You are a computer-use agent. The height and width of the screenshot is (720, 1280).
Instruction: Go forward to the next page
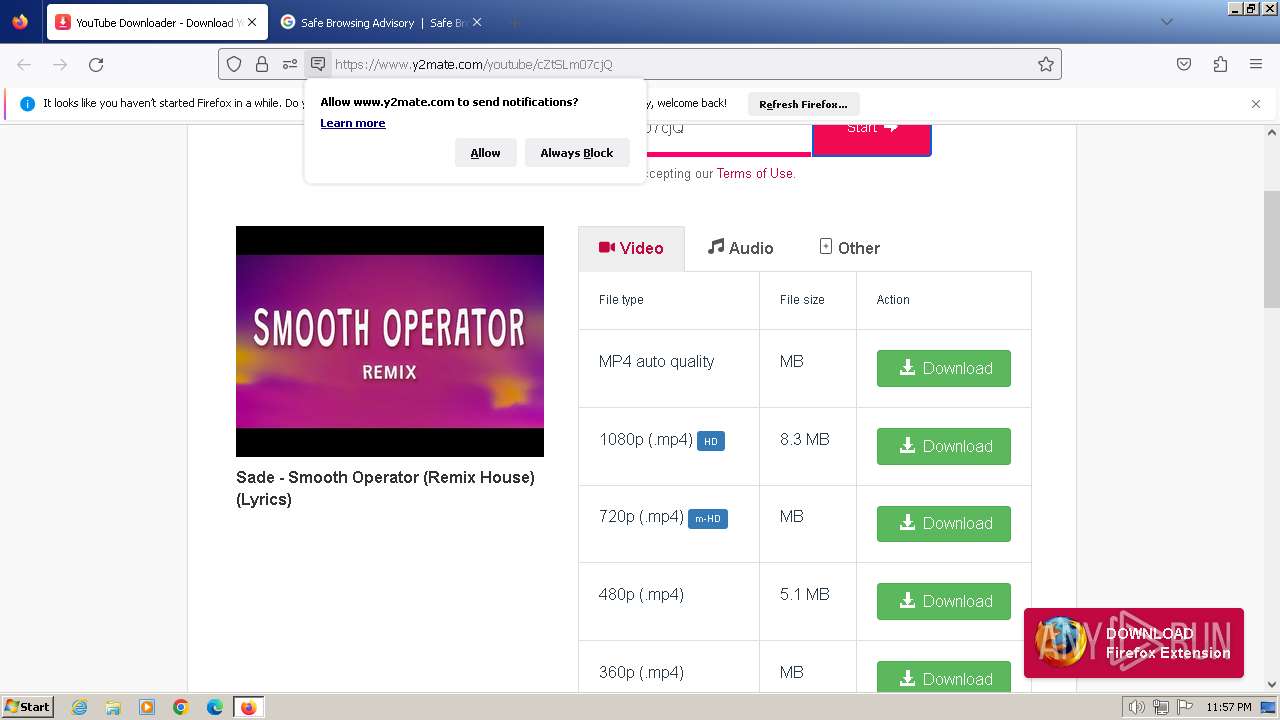(x=60, y=64)
